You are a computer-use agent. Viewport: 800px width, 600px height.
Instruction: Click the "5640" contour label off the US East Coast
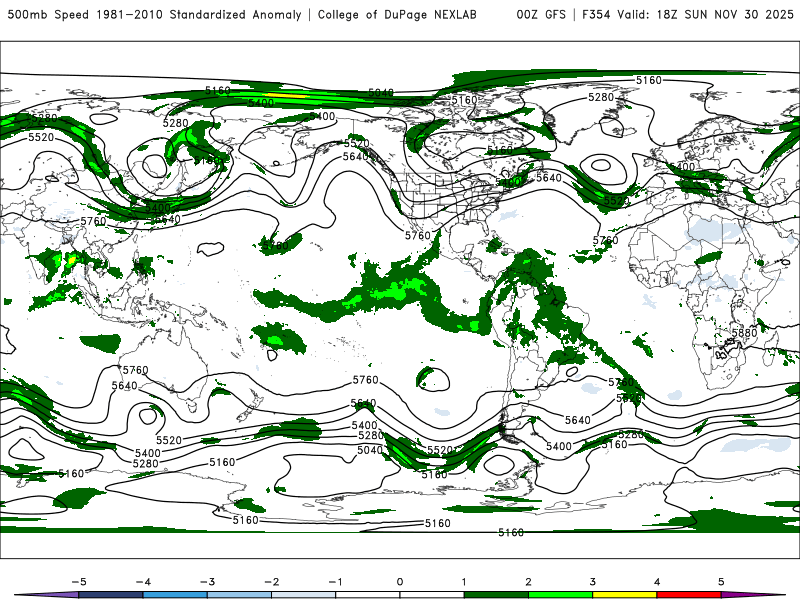549,178
